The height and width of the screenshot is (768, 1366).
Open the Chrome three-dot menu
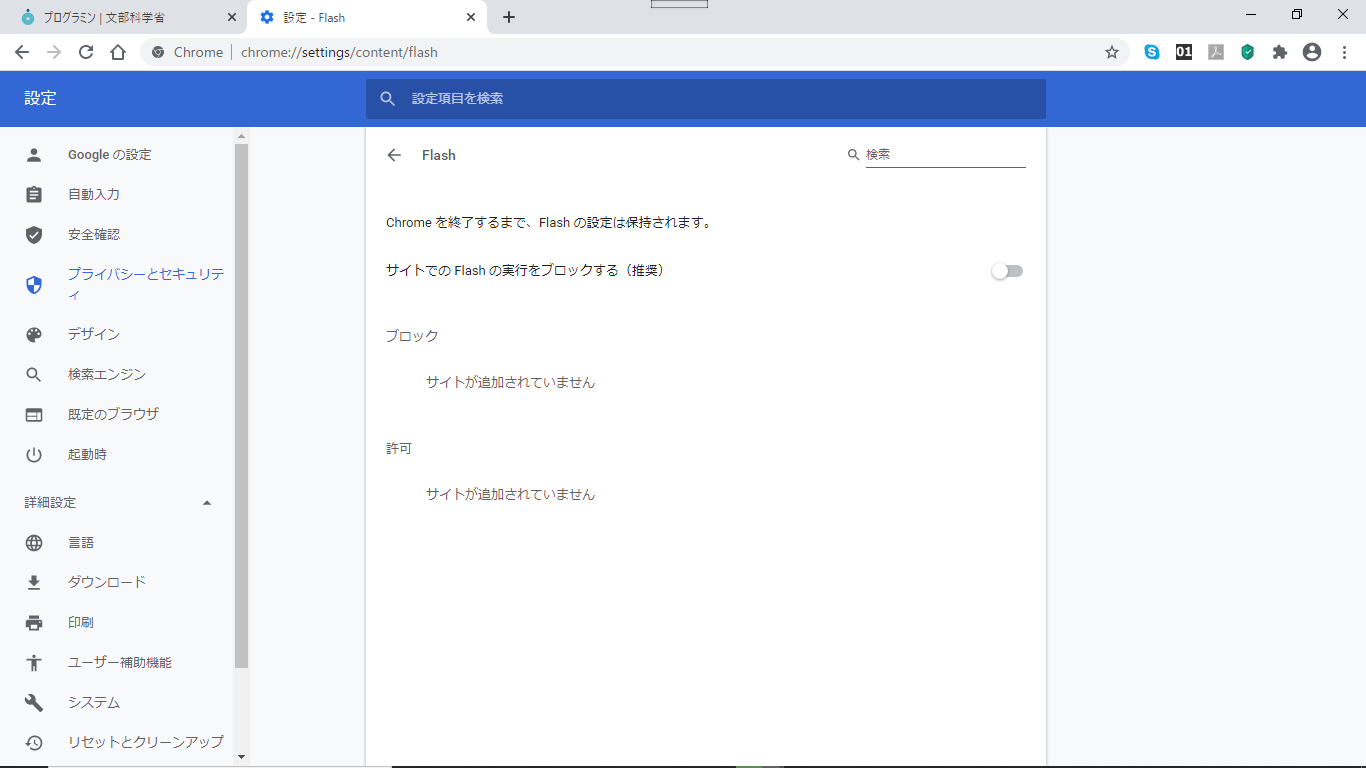[1344, 52]
